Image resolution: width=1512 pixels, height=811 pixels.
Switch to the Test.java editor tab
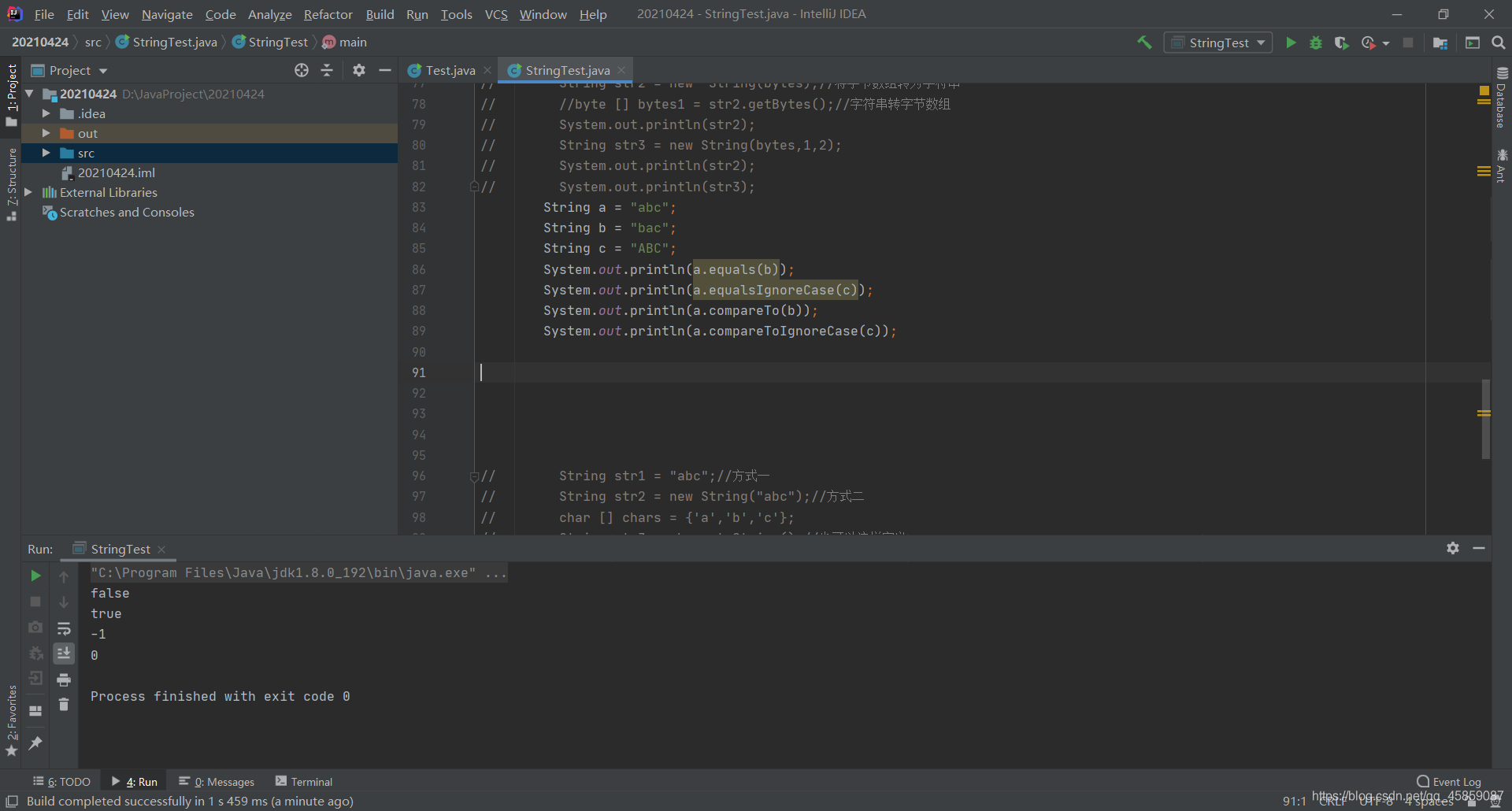(450, 70)
